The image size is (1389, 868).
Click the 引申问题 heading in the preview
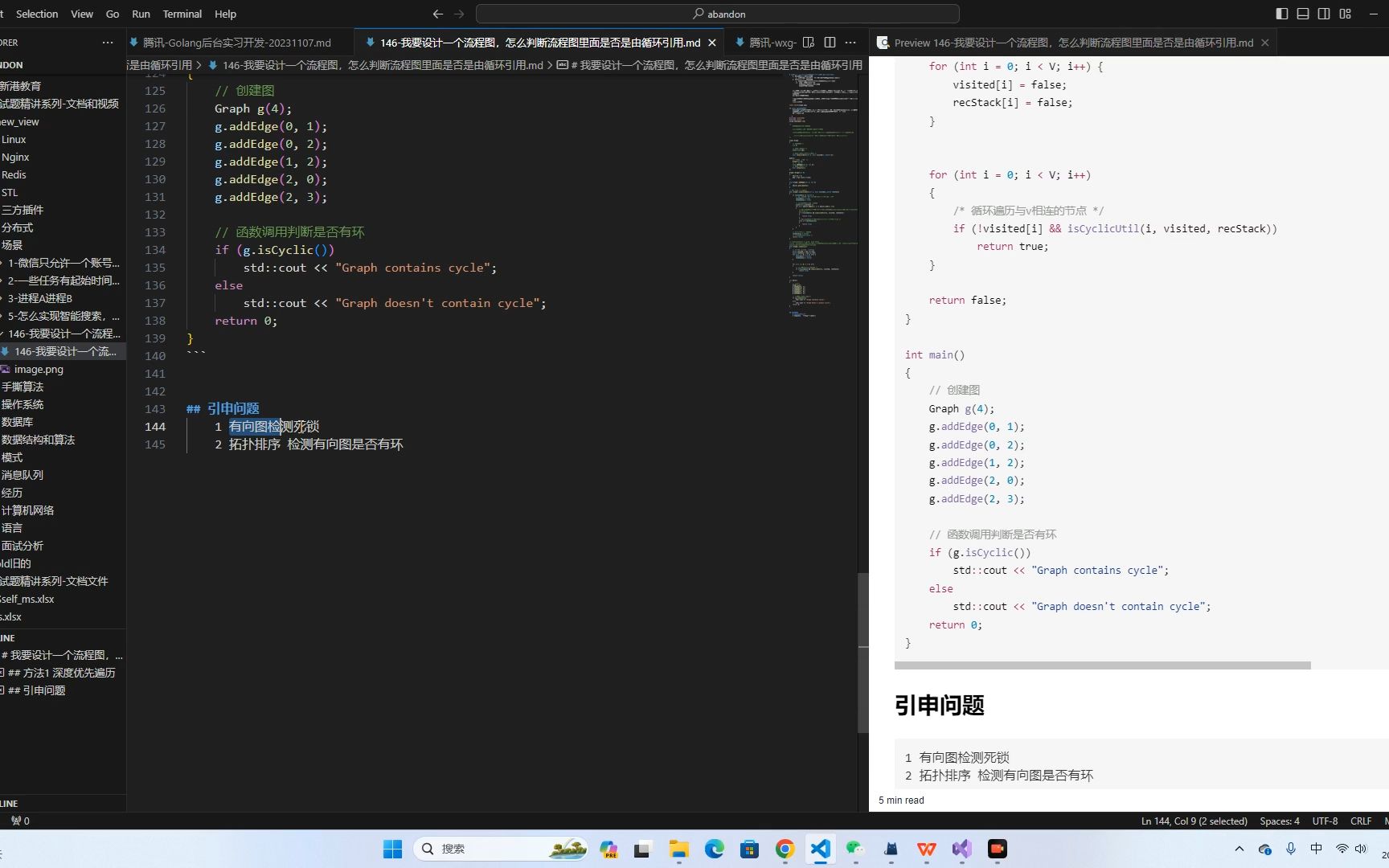(x=939, y=706)
